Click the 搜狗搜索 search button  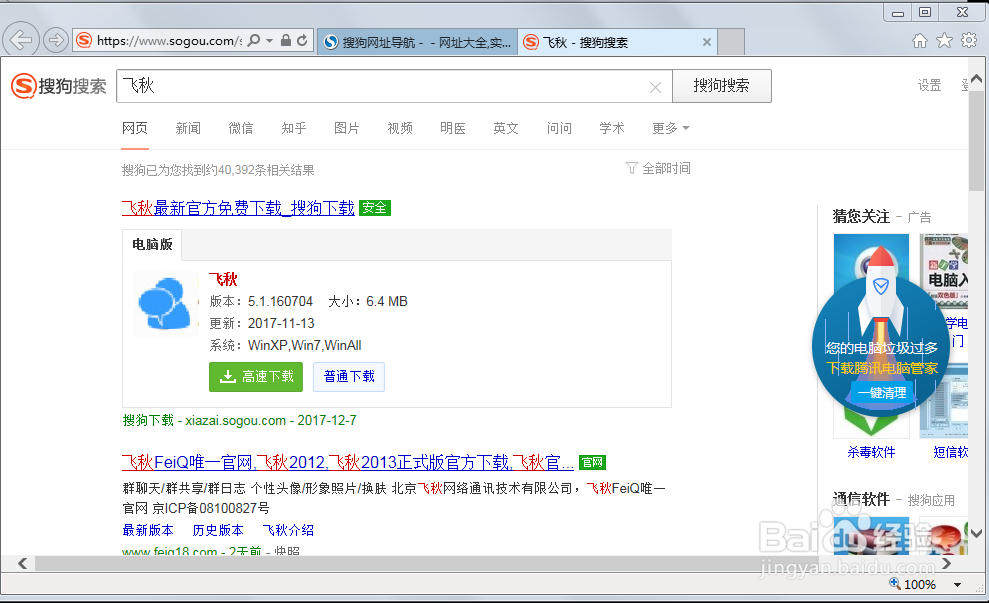point(722,86)
